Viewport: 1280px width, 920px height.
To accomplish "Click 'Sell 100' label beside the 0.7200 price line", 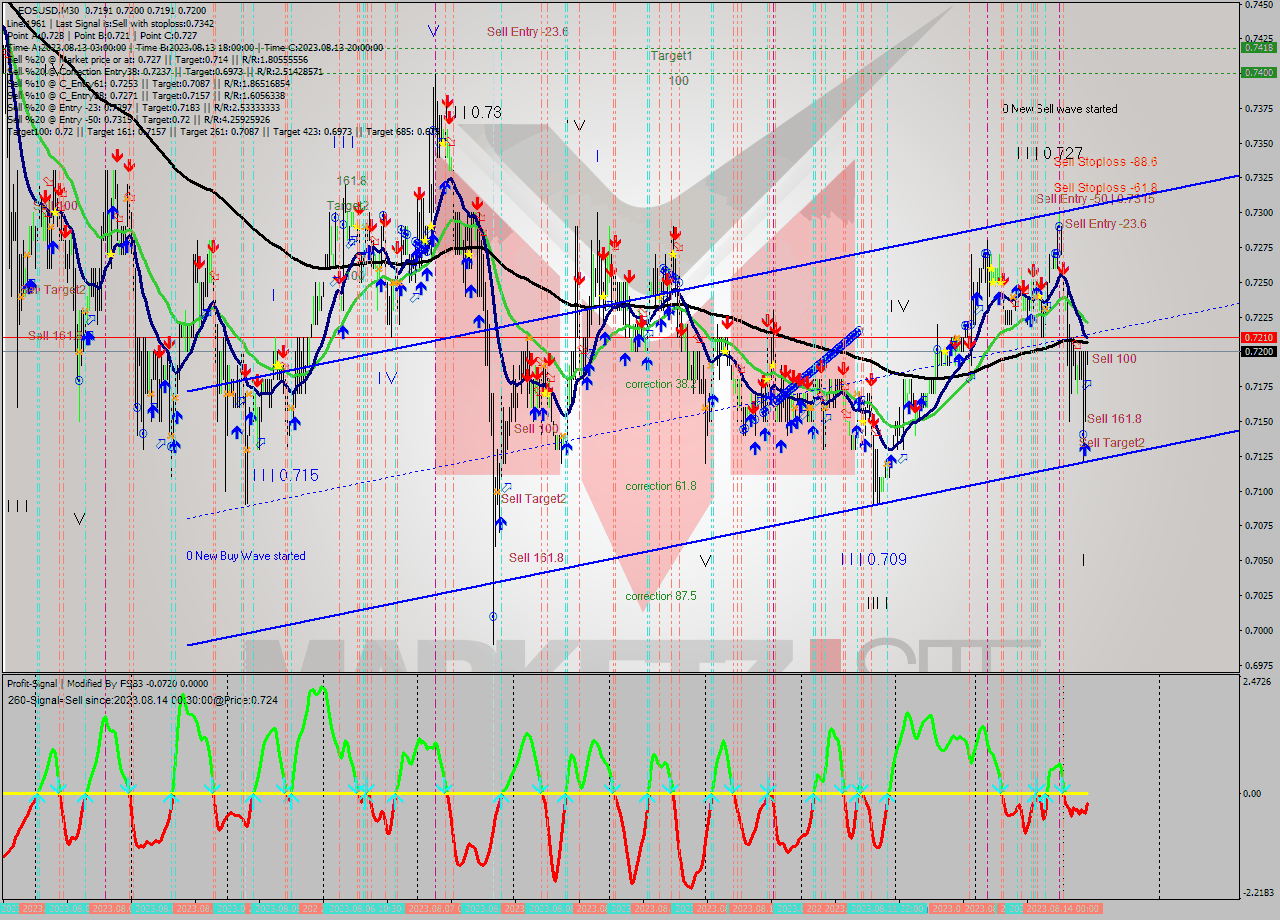I will [x=1113, y=358].
